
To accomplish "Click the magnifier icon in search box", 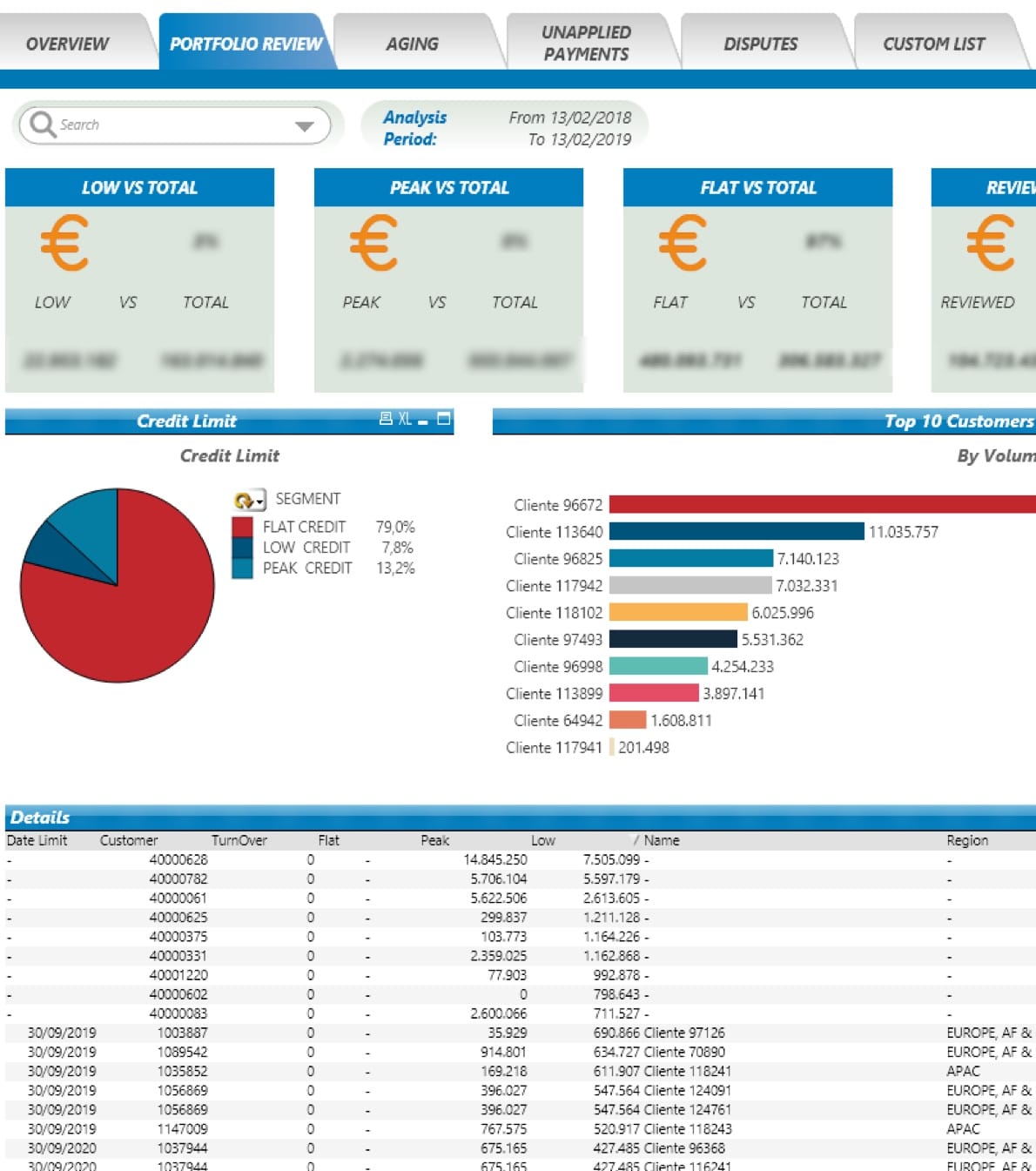I will [x=42, y=125].
